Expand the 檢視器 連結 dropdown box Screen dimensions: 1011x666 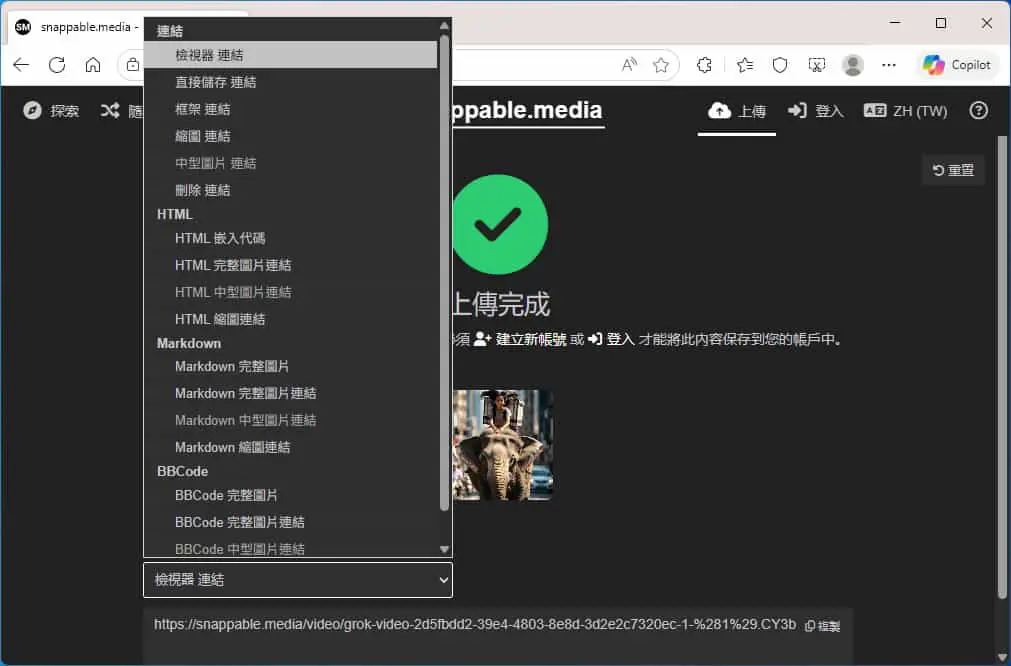(298, 580)
